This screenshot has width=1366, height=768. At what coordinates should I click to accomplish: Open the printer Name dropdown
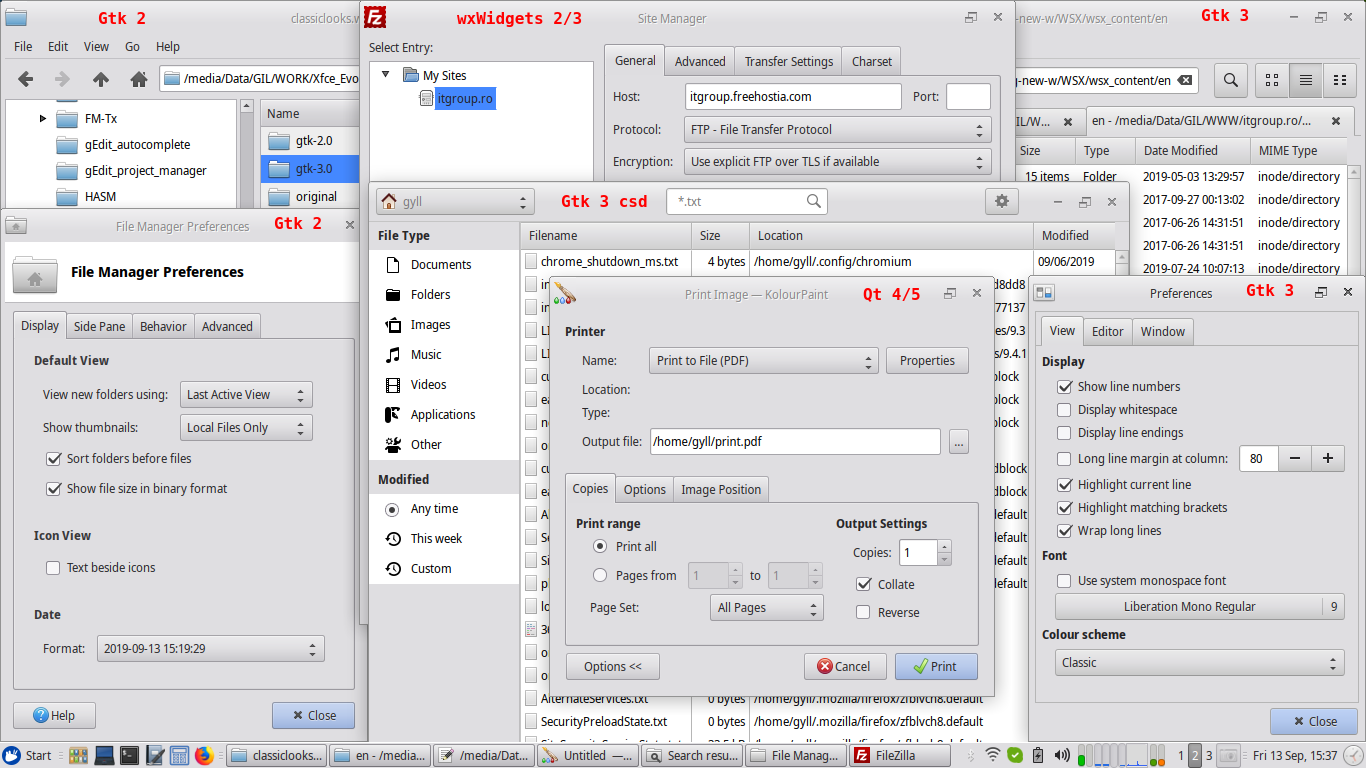click(764, 360)
